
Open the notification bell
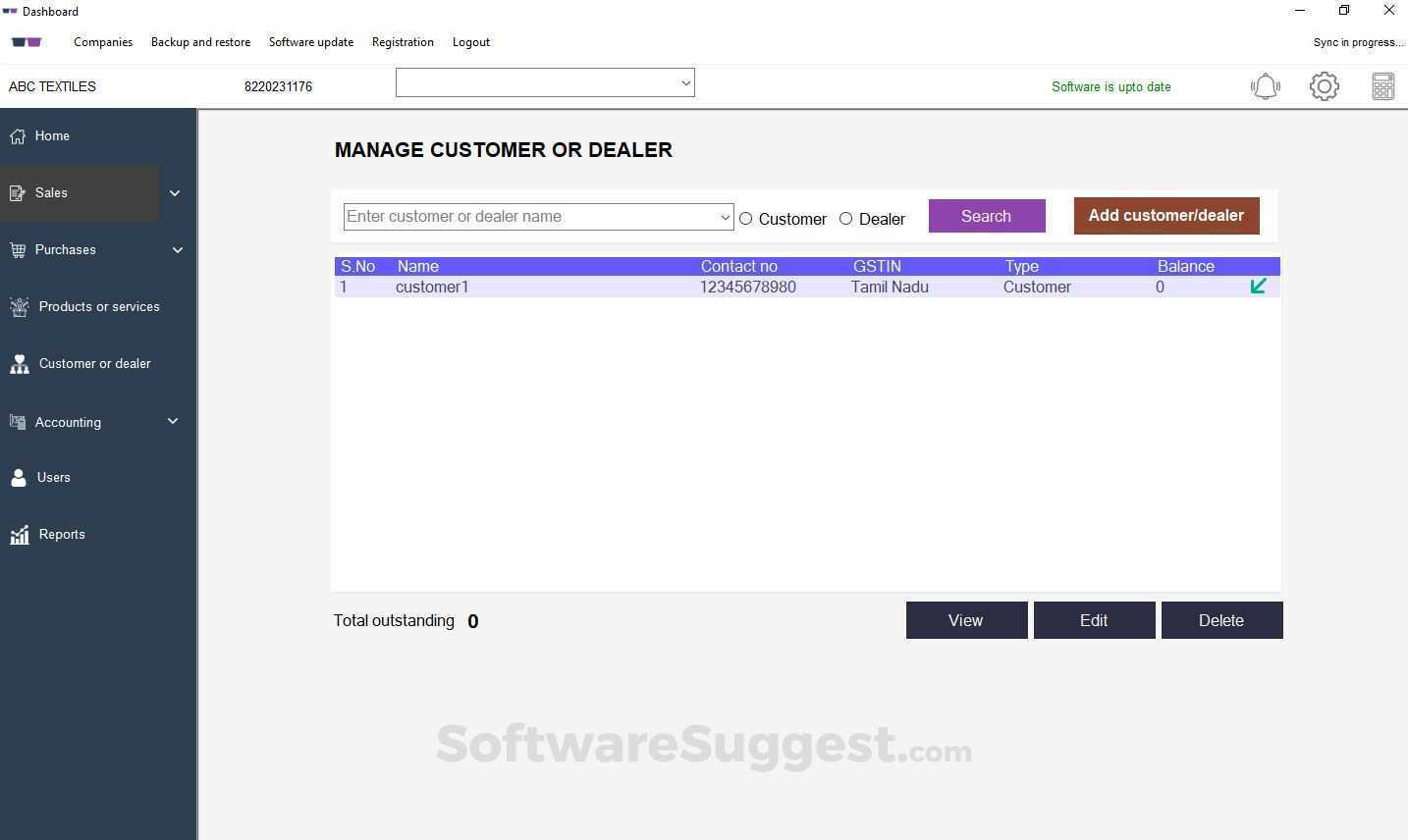(x=1265, y=86)
